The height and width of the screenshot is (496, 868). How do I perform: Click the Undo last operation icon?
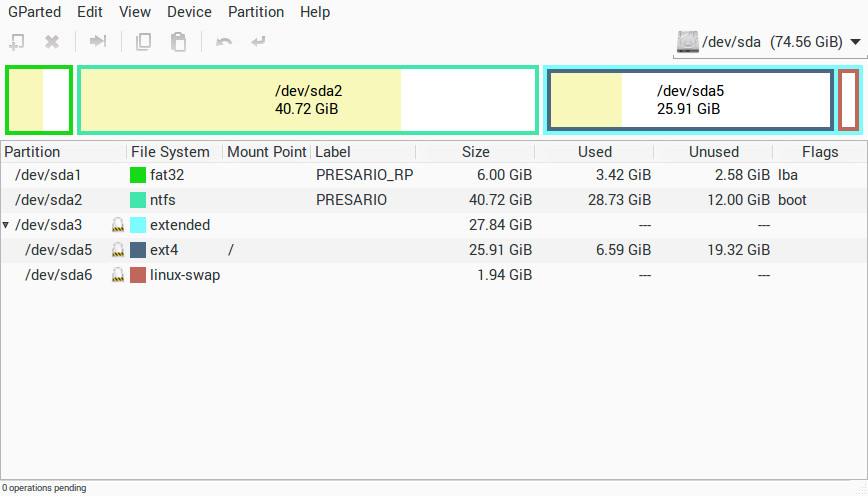224,42
